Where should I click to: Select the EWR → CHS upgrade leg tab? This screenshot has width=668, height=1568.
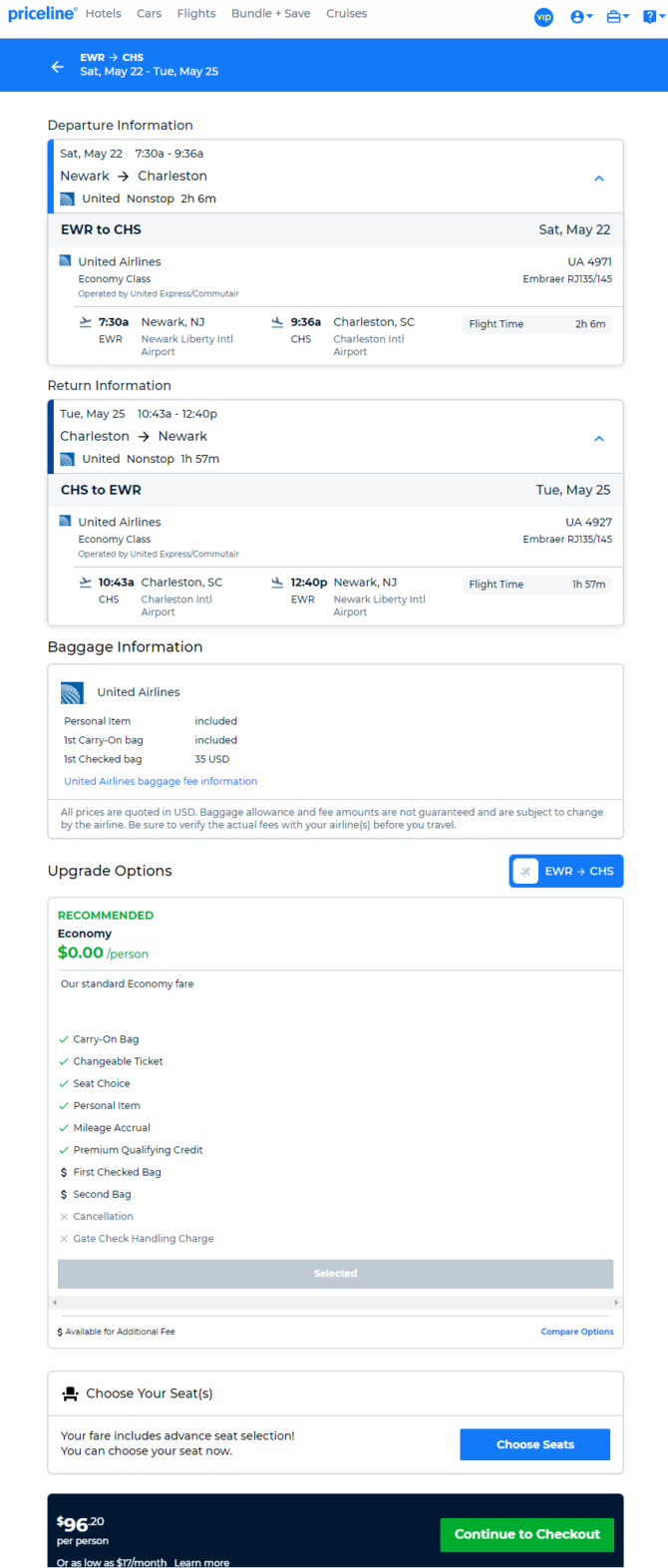pos(566,871)
